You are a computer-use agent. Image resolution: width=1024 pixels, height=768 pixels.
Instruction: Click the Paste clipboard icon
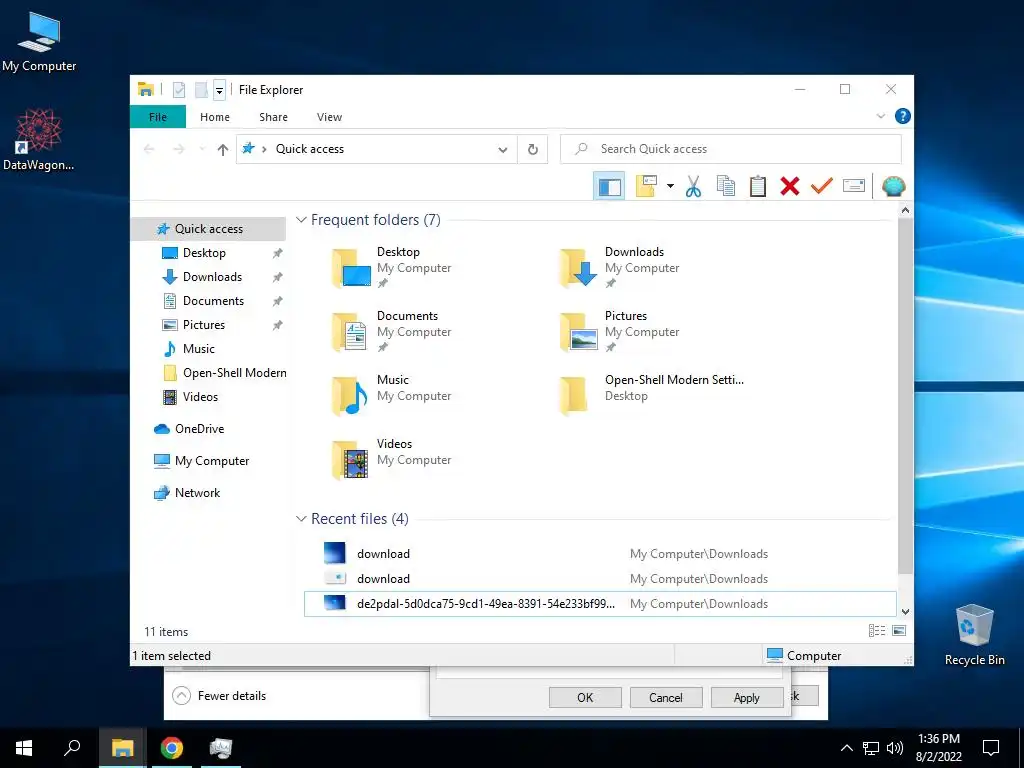pyautogui.click(x=758, y=186)
